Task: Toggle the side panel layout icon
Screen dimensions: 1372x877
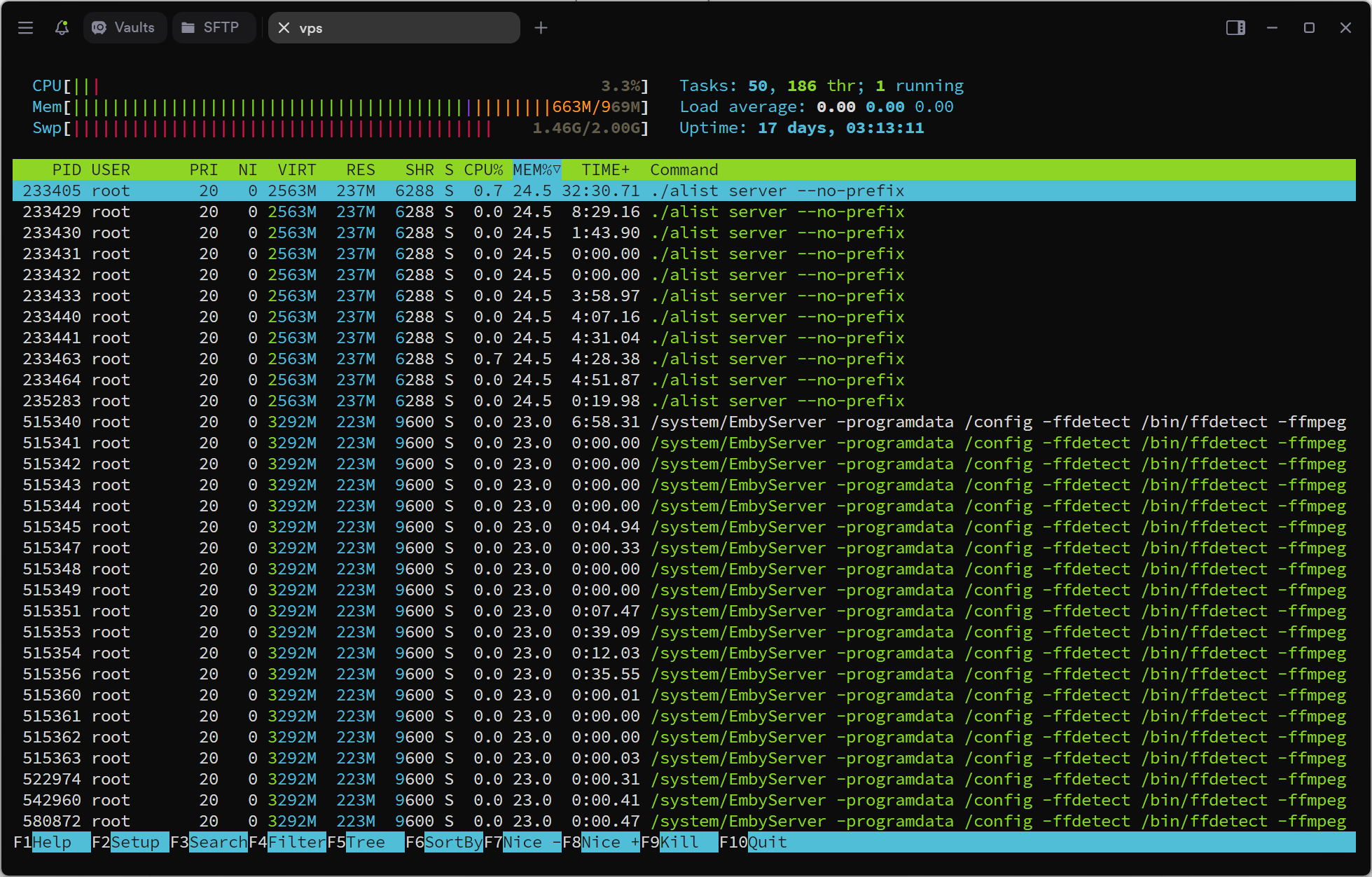Action: [x=1235, y=28]
